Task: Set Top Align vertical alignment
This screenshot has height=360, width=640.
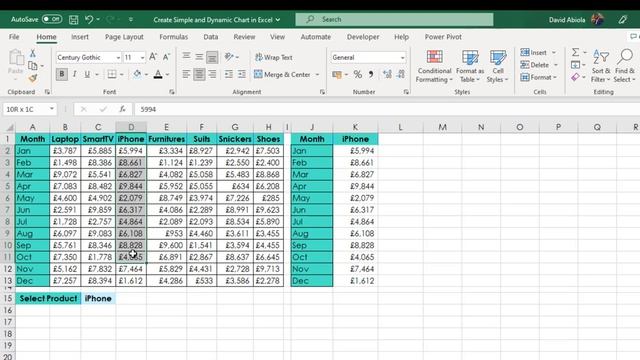Action: tap(186, 57)
